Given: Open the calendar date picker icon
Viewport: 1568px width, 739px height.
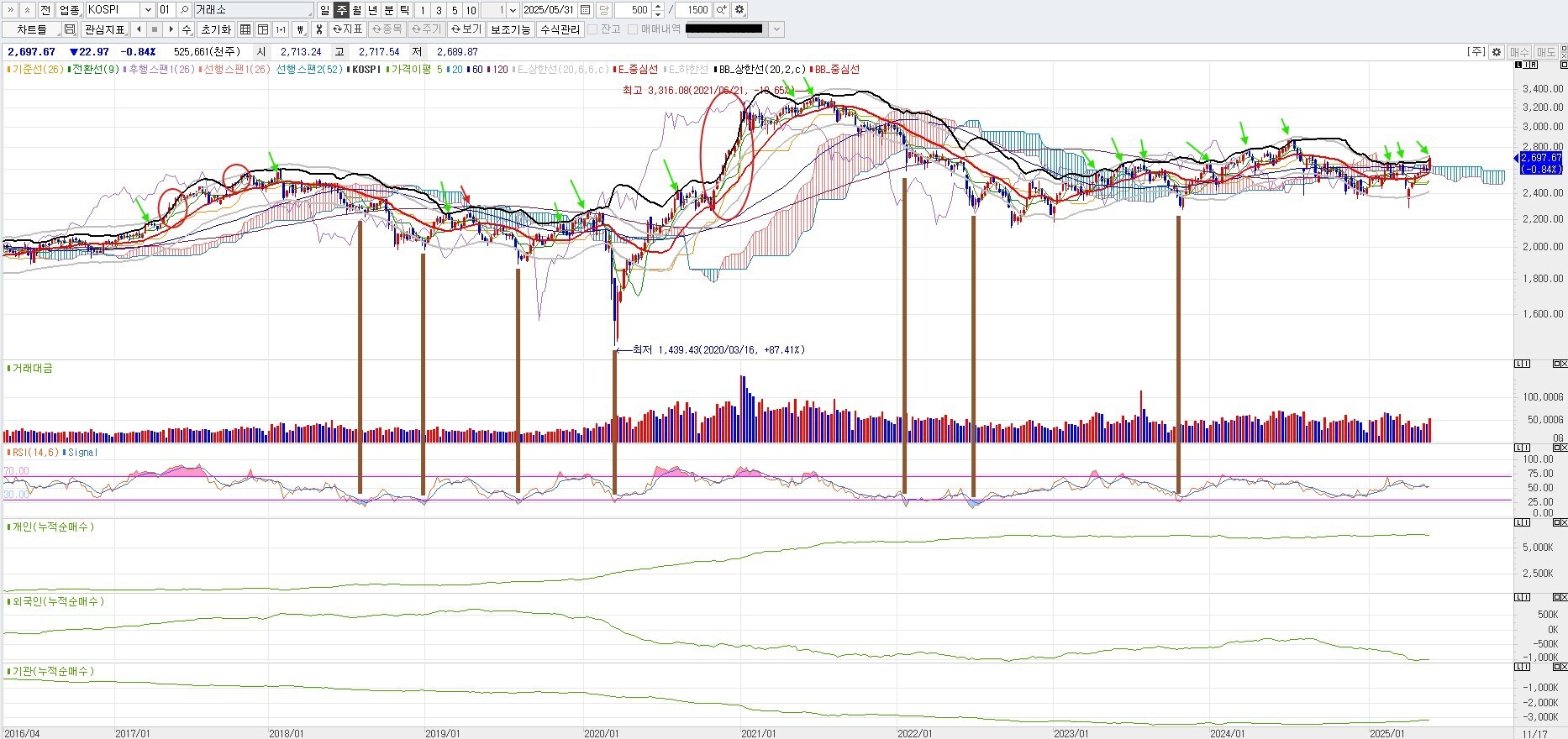Looking at the screenshot, I should pyautogui.click(x=586, y=10).
